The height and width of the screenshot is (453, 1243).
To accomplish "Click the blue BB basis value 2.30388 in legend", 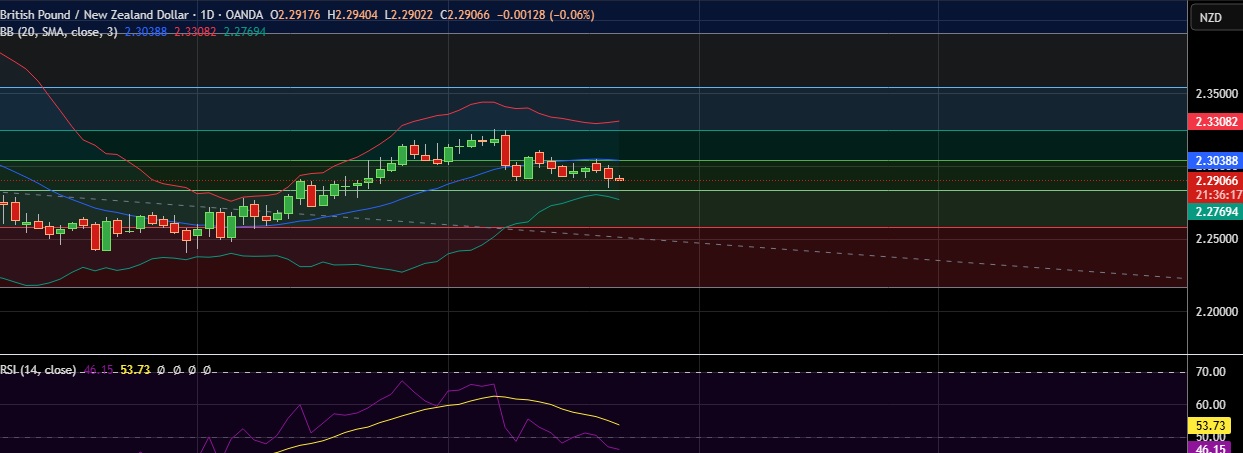I will 146,32.
